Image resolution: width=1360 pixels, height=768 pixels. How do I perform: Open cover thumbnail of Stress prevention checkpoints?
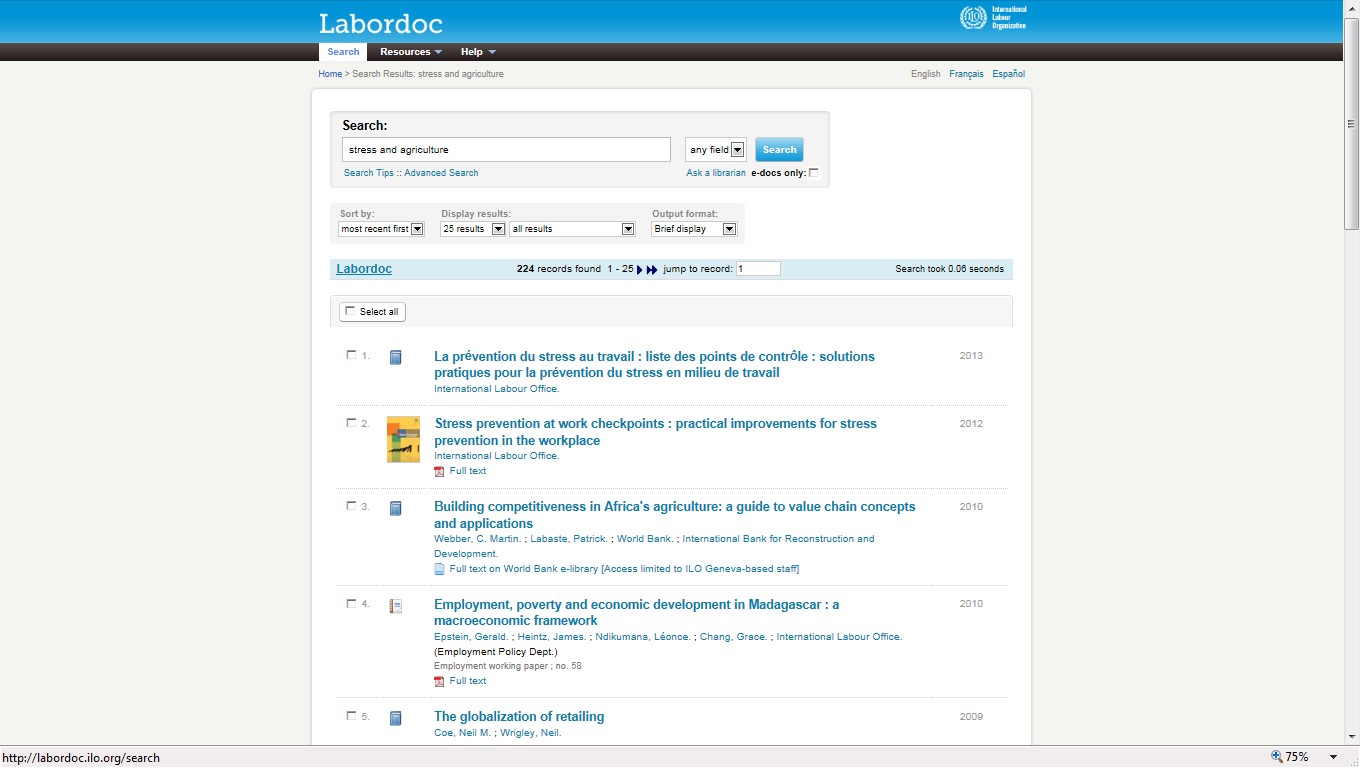tap(403, 439)
